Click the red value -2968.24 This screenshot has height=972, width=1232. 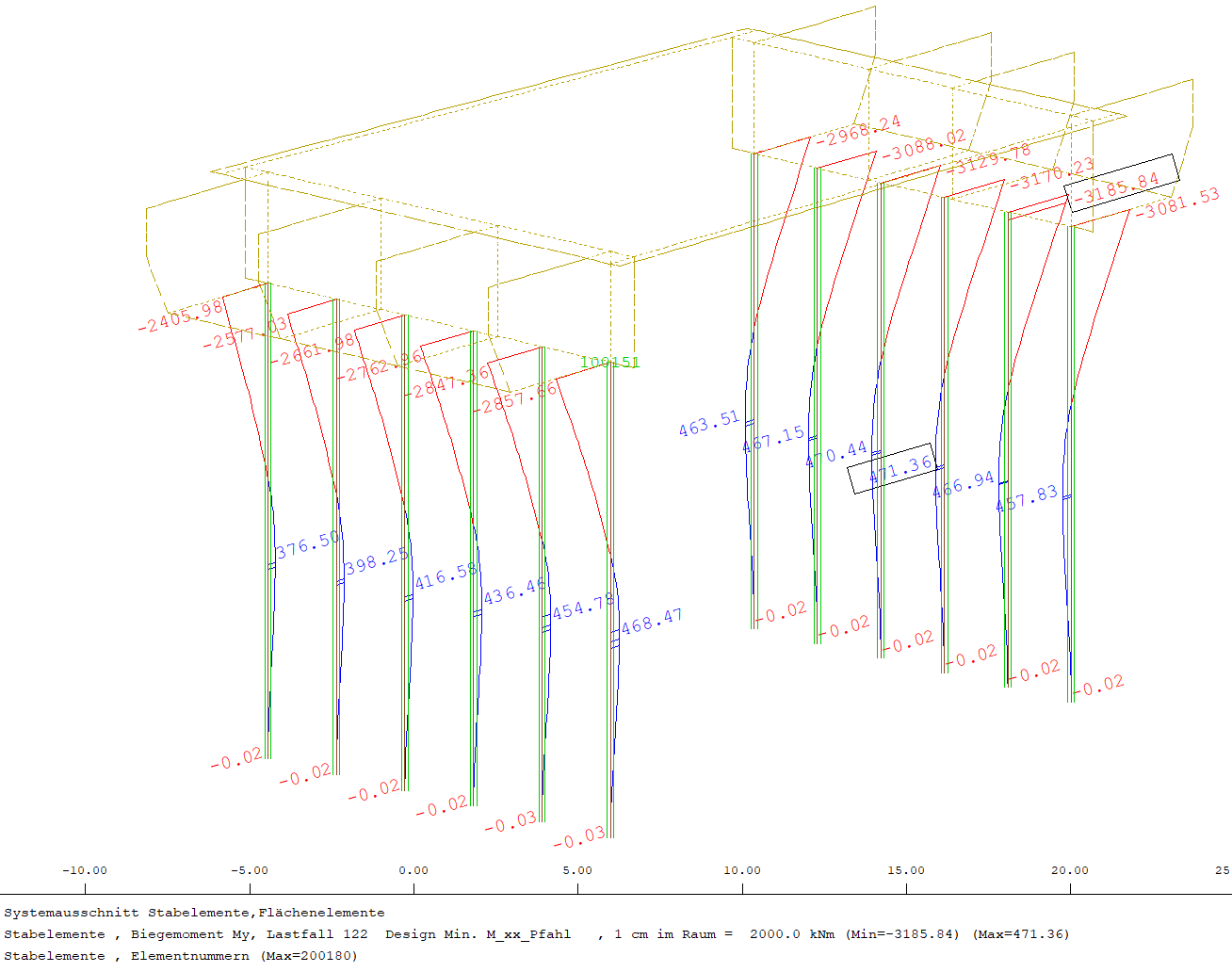click(857, 130)
